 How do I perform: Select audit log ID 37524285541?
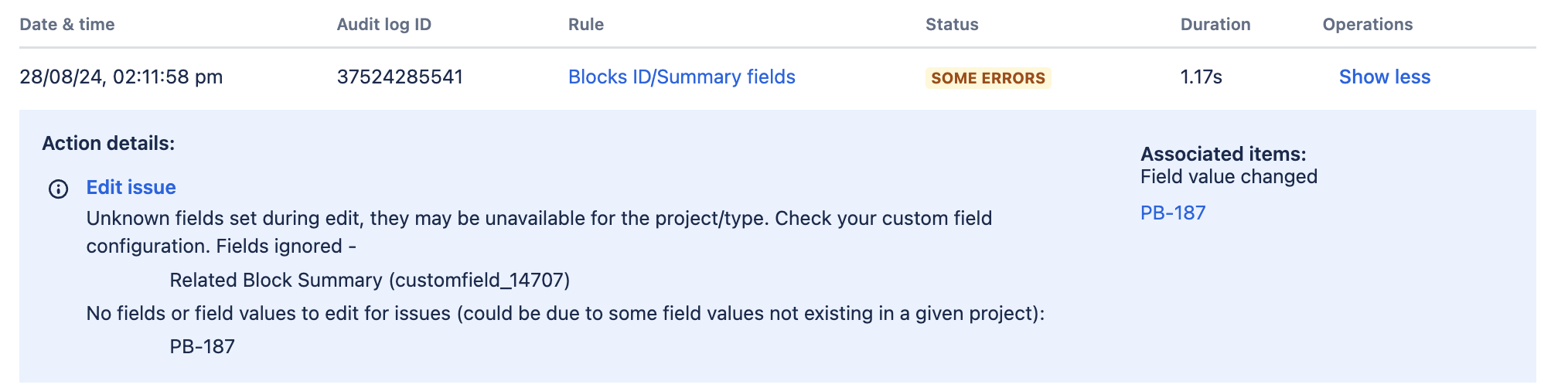[400, 77]
